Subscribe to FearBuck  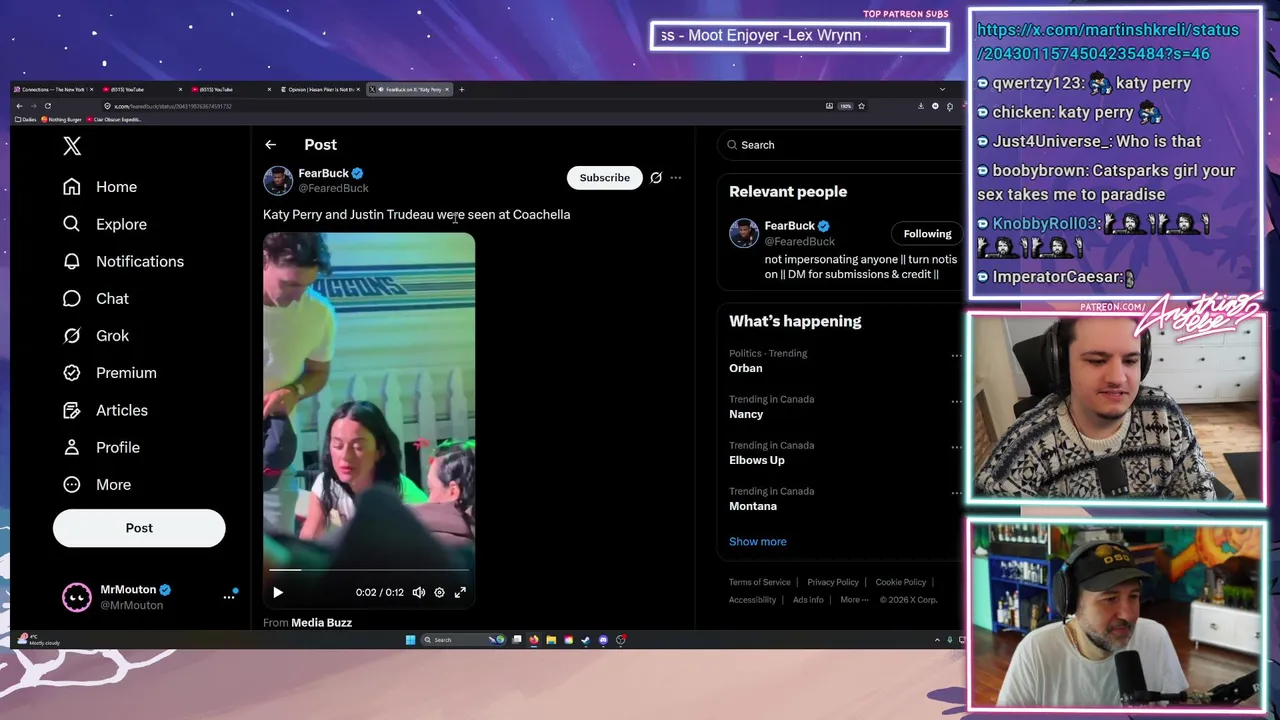[605, 177]
